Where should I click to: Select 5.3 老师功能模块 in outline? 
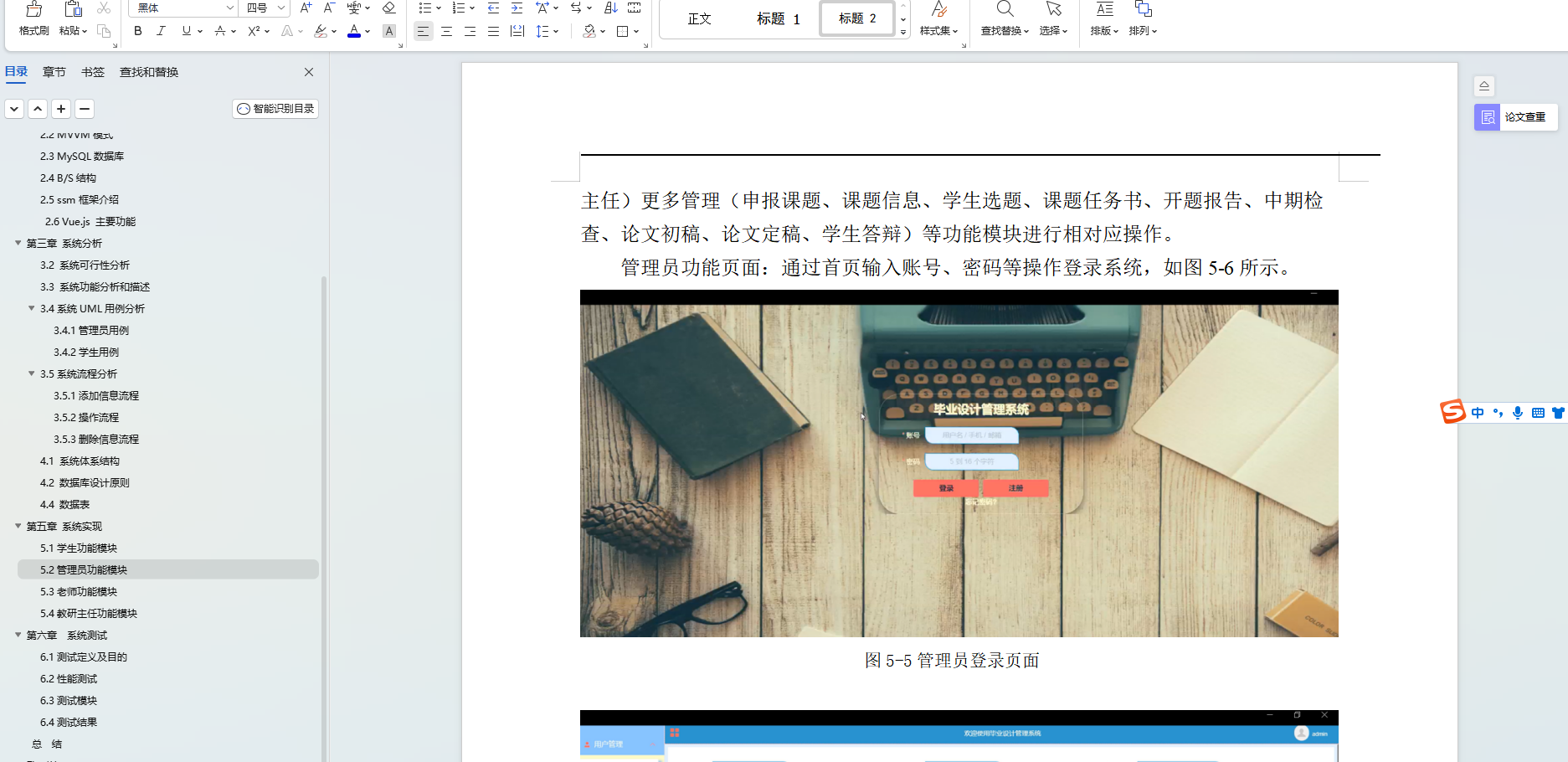79,591
